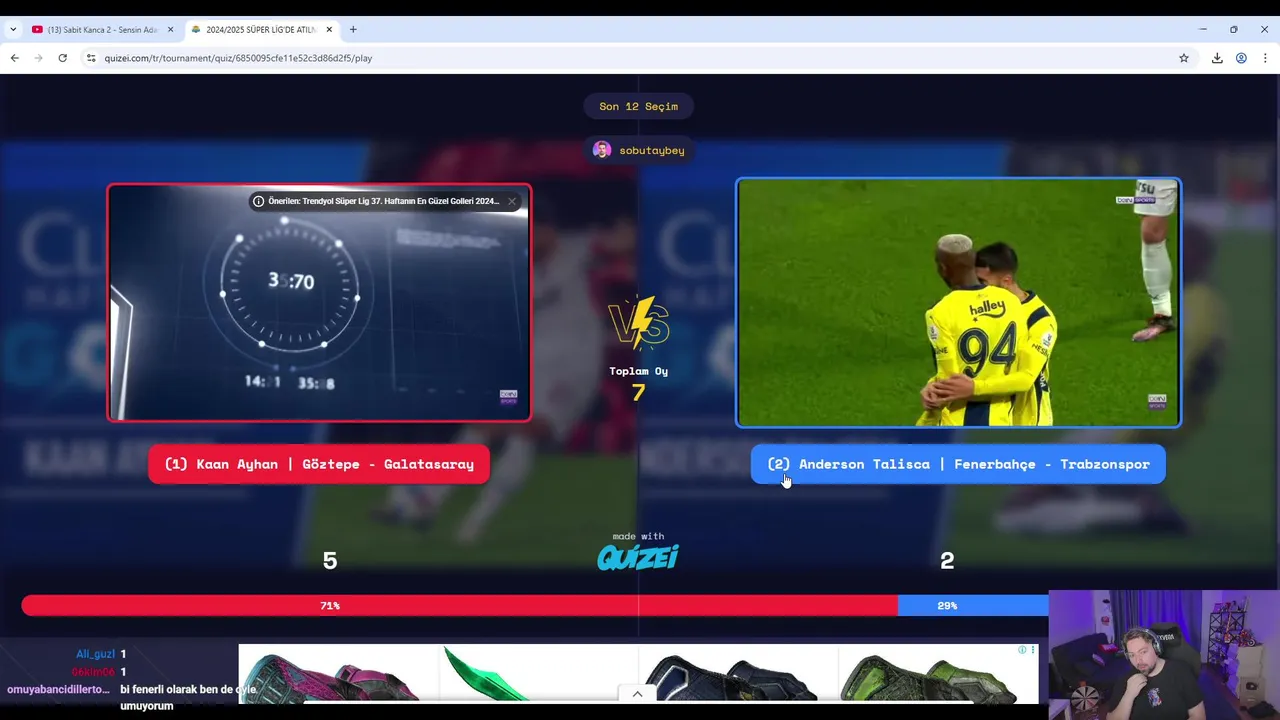Screen dimensions: 1280x720
Task: Open info icon on Önerilen banner
Action: click(x=258, y=201)
